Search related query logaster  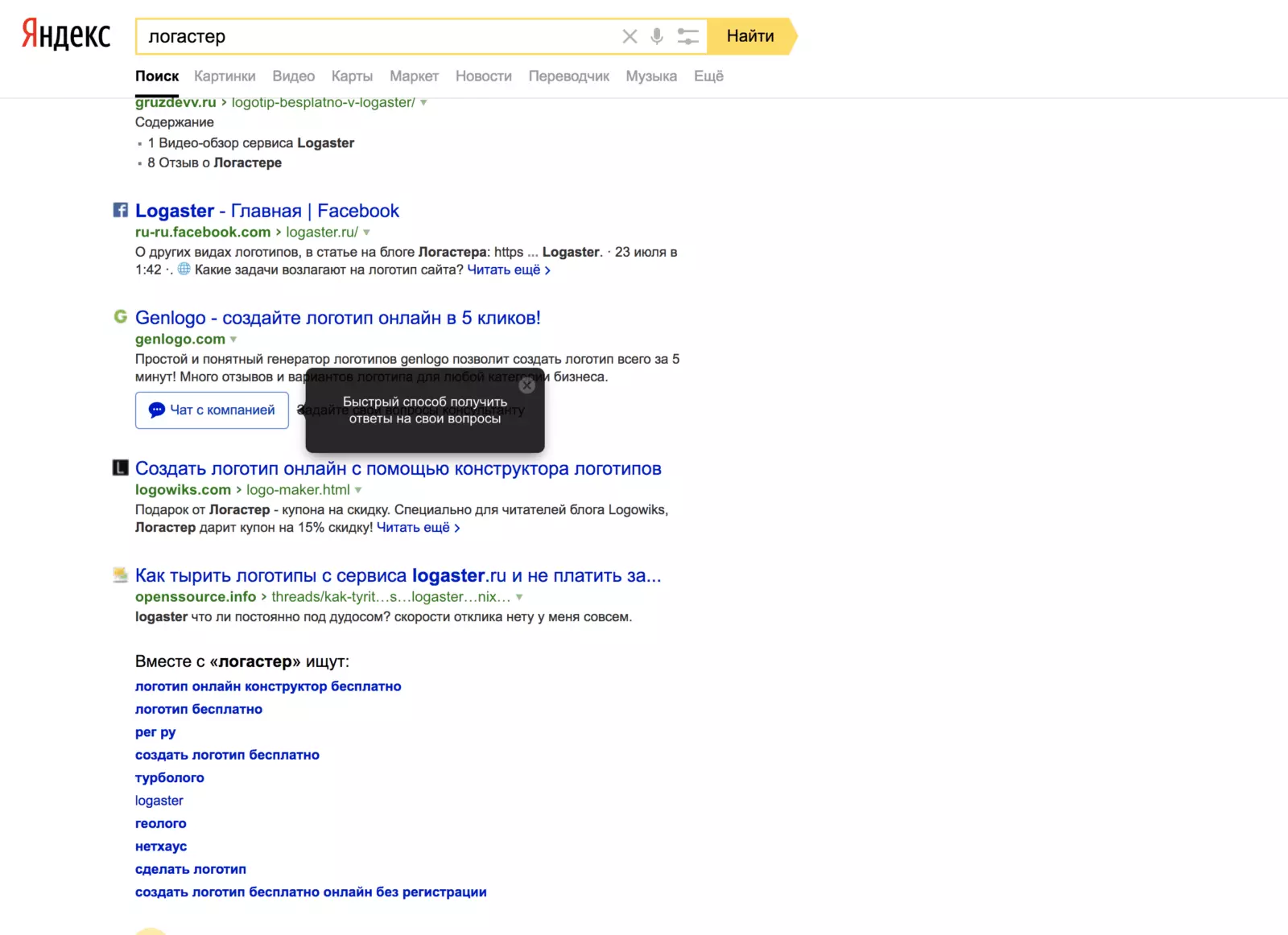click(159, 801)
